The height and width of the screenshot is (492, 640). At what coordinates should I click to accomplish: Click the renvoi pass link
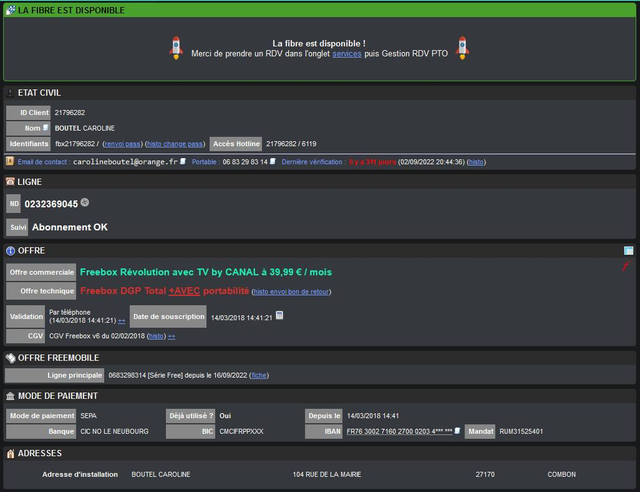(122, 144)
